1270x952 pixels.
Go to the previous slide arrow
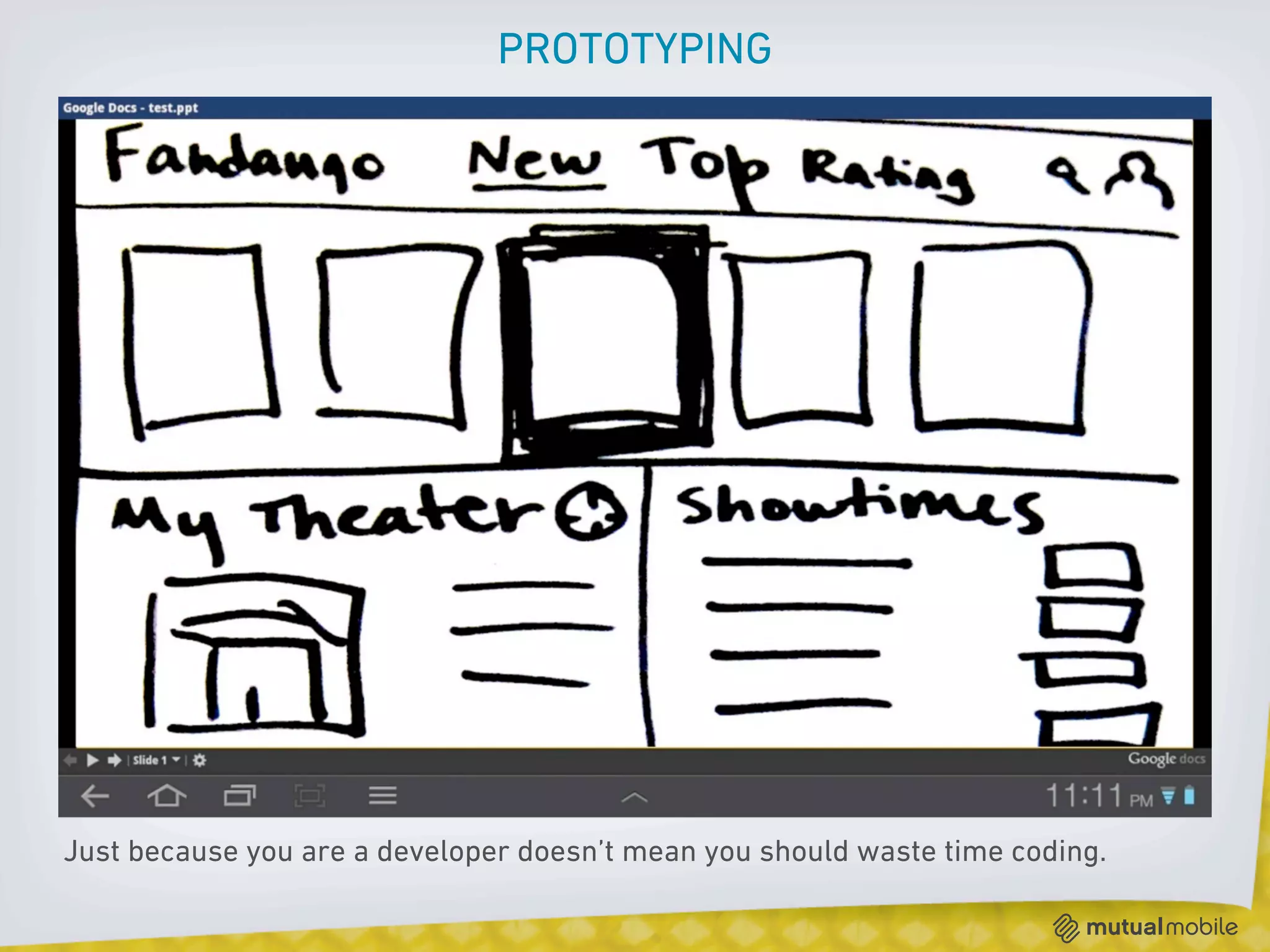click(x=70, y=760)
